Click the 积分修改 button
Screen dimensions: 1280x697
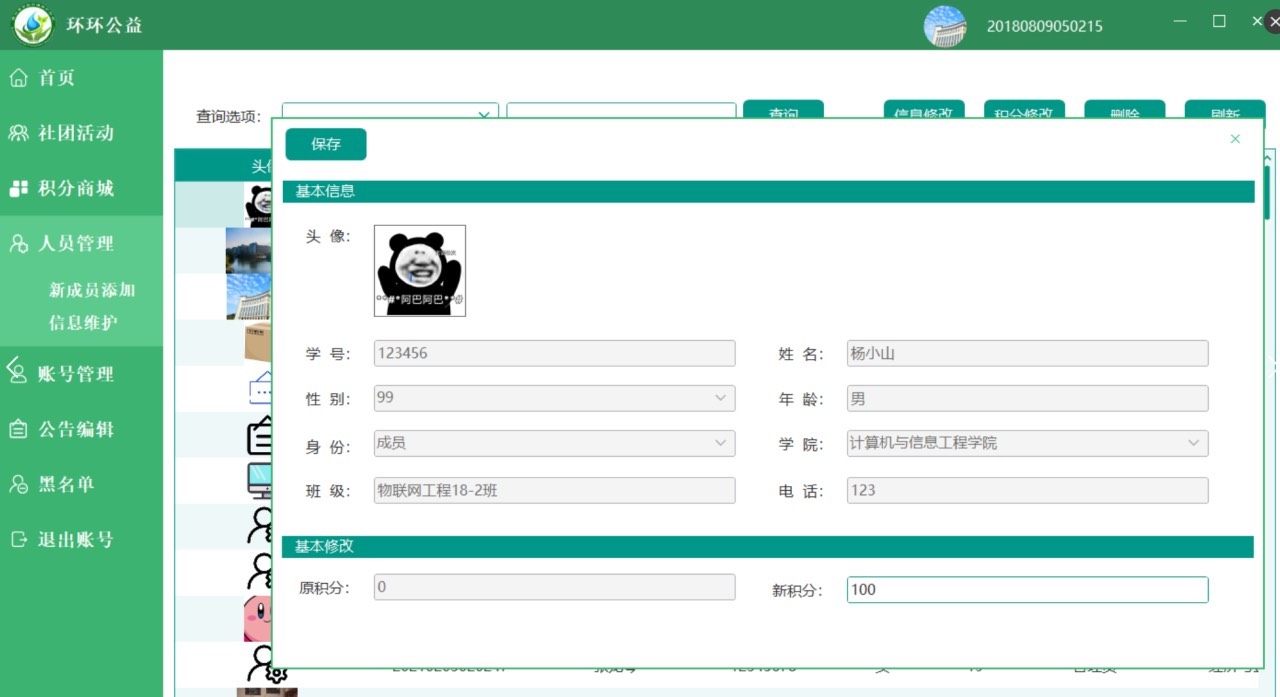(x=1024, y=110)
